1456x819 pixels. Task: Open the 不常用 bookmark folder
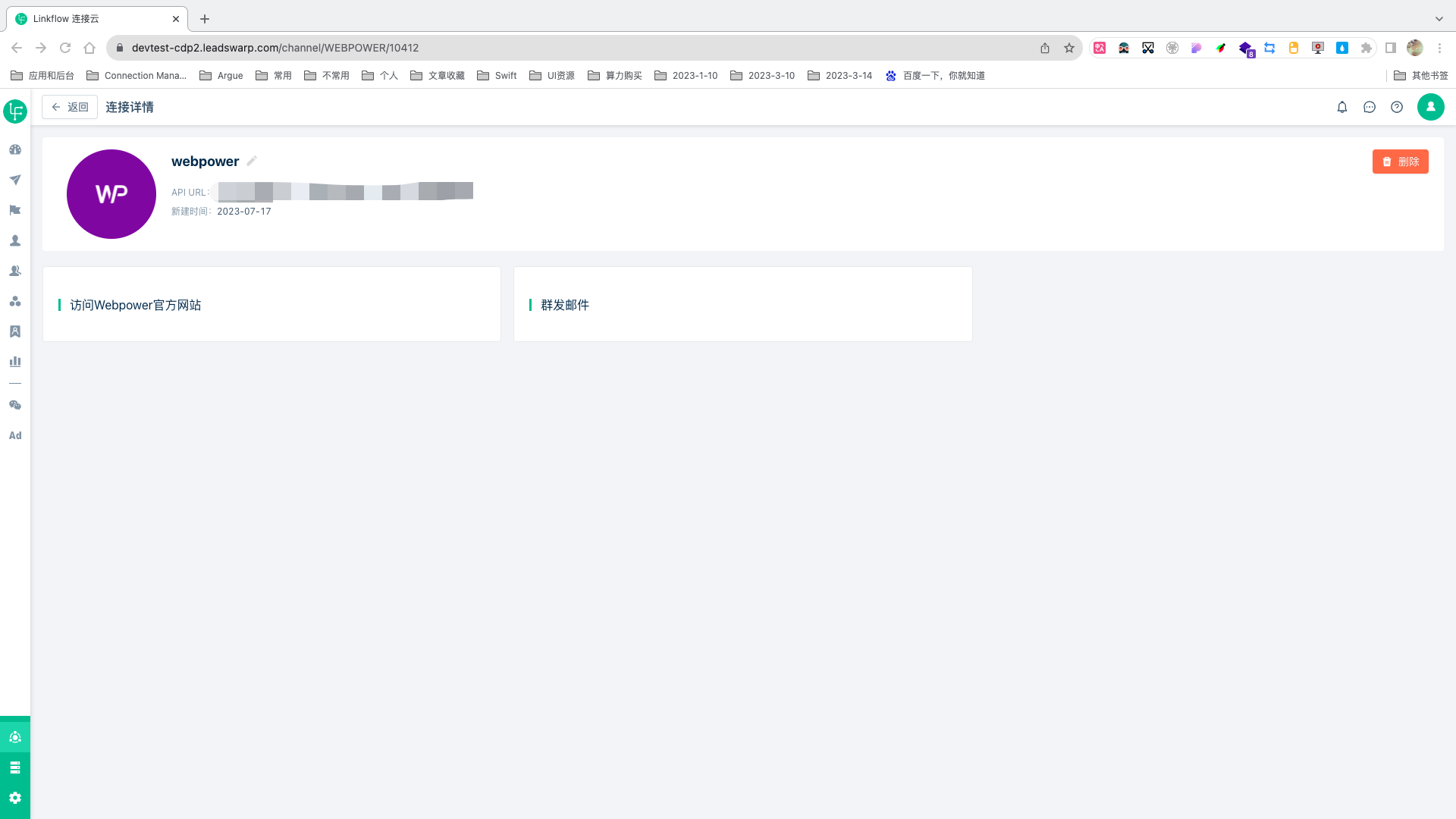point(327,76)
